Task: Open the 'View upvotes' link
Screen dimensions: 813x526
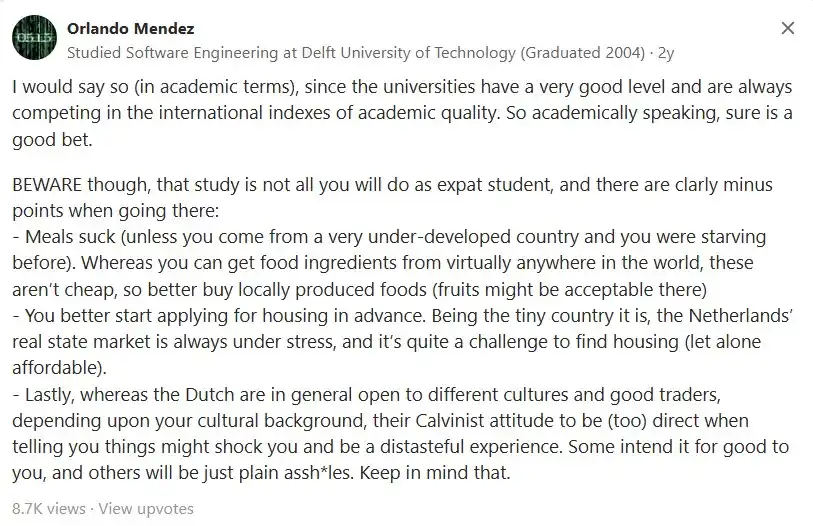Action: (146, 508)
